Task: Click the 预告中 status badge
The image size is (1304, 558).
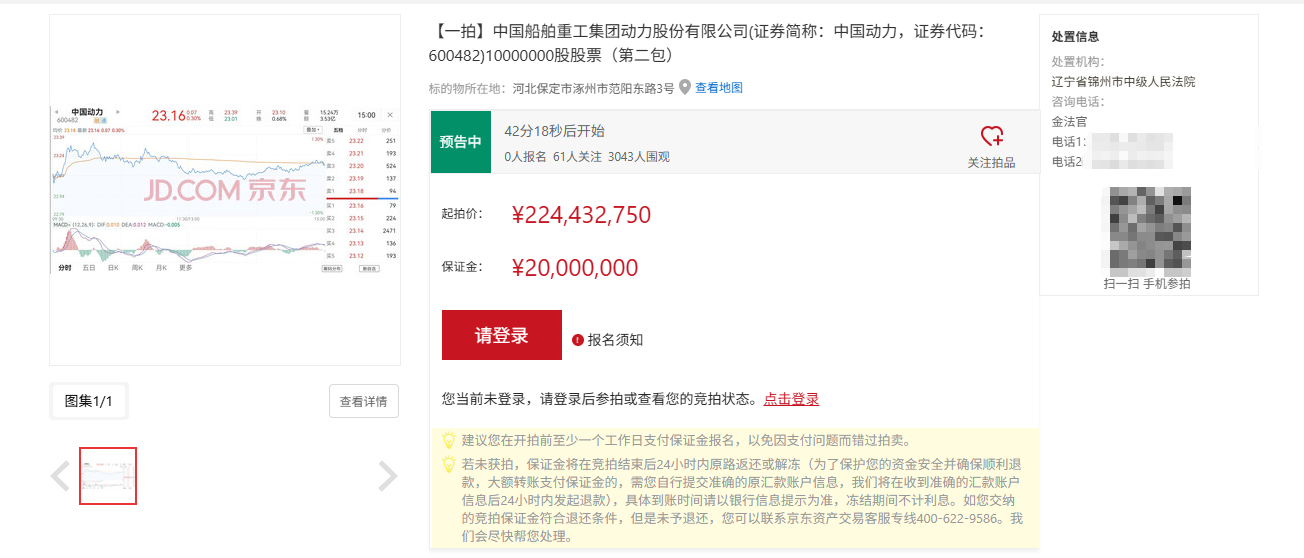Action: (x=461, y=141)
